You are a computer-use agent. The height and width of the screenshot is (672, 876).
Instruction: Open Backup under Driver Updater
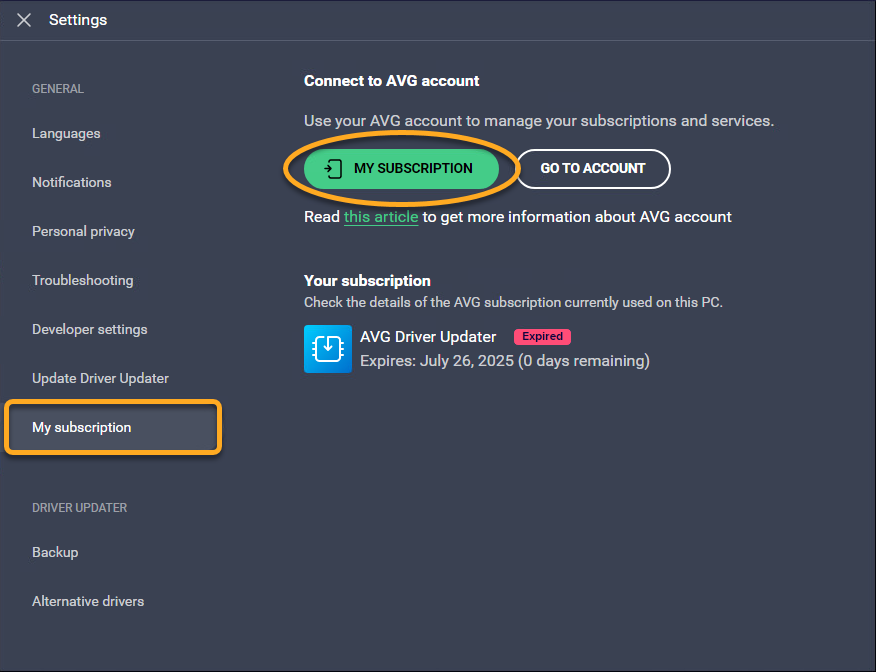click(x=55, y=553)
